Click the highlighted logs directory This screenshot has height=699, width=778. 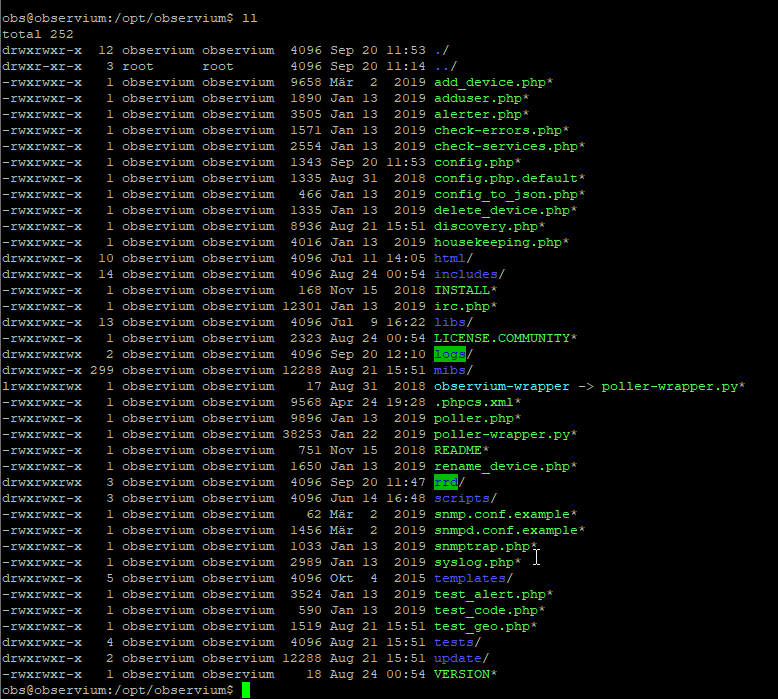(x=450, y=355)
